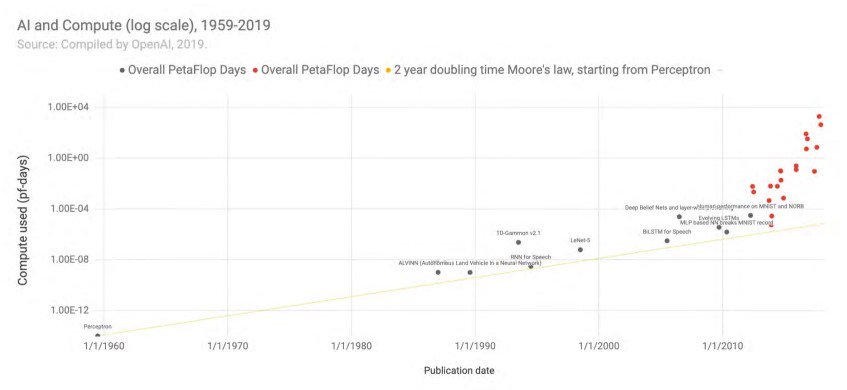This screenshot has width=847, height=390.
Task: Toggle the Moore's law legend entry
Action: tap(548, 70)
